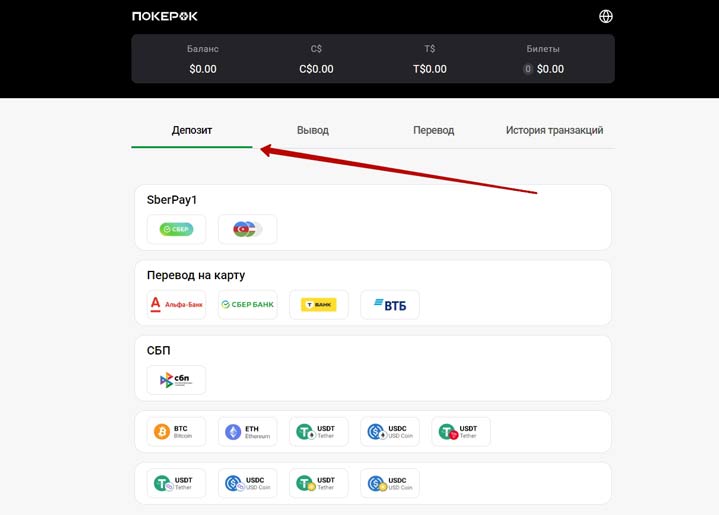Pick USDT Tether with red badge
This screenshot has height=515, width=719.
coord(461,432)
